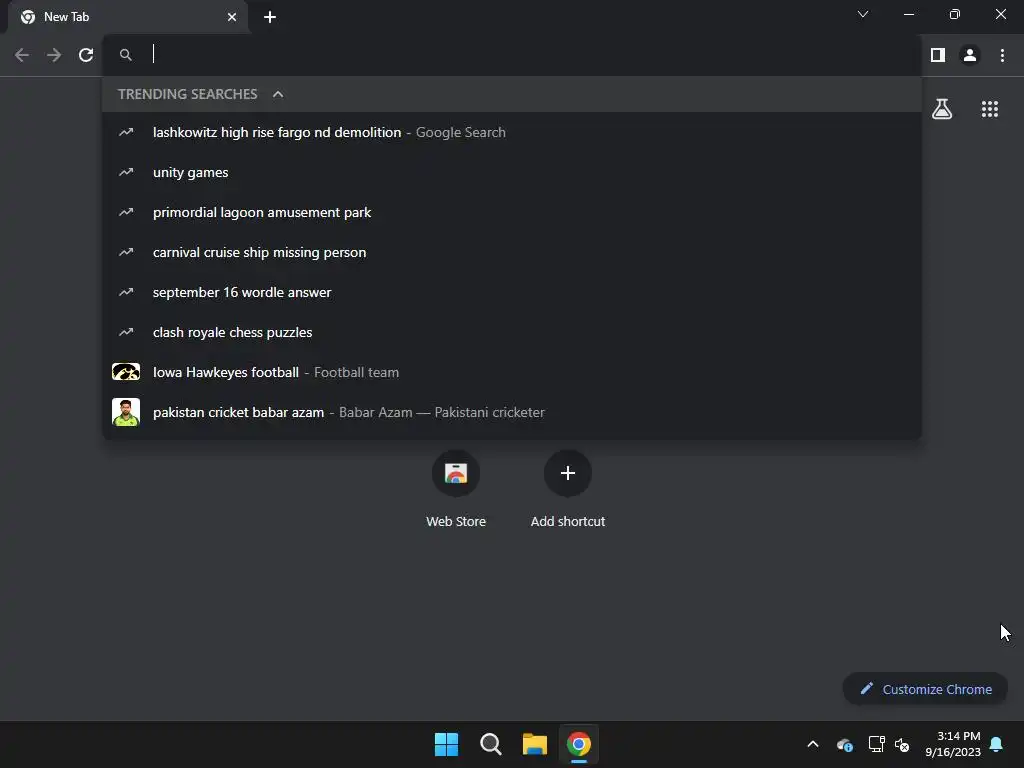This screenshot has width=1024, height=768.
Task: Show hidden system tray icons
Action: pos(813,744)
